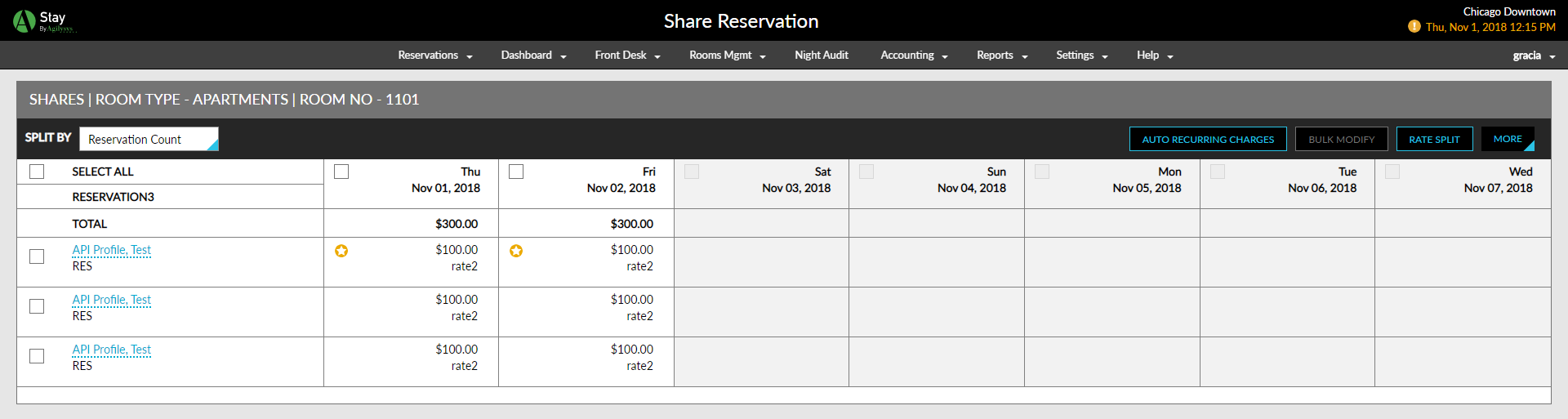Image resolution: width=1568 pixels, height=419 pixels.
Task: Check the Thu Nov 01, 2018 column checkbox
Action: coord(341,172)
